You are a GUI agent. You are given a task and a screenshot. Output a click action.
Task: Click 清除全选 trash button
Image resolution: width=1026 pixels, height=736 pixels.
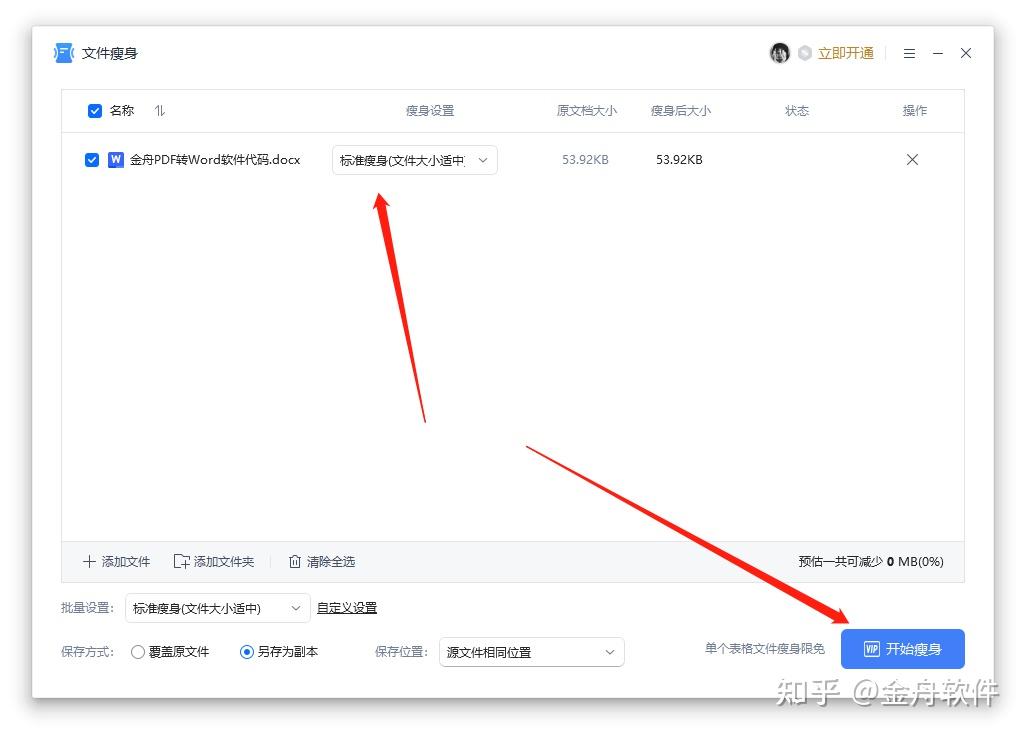tap(322, 561)
